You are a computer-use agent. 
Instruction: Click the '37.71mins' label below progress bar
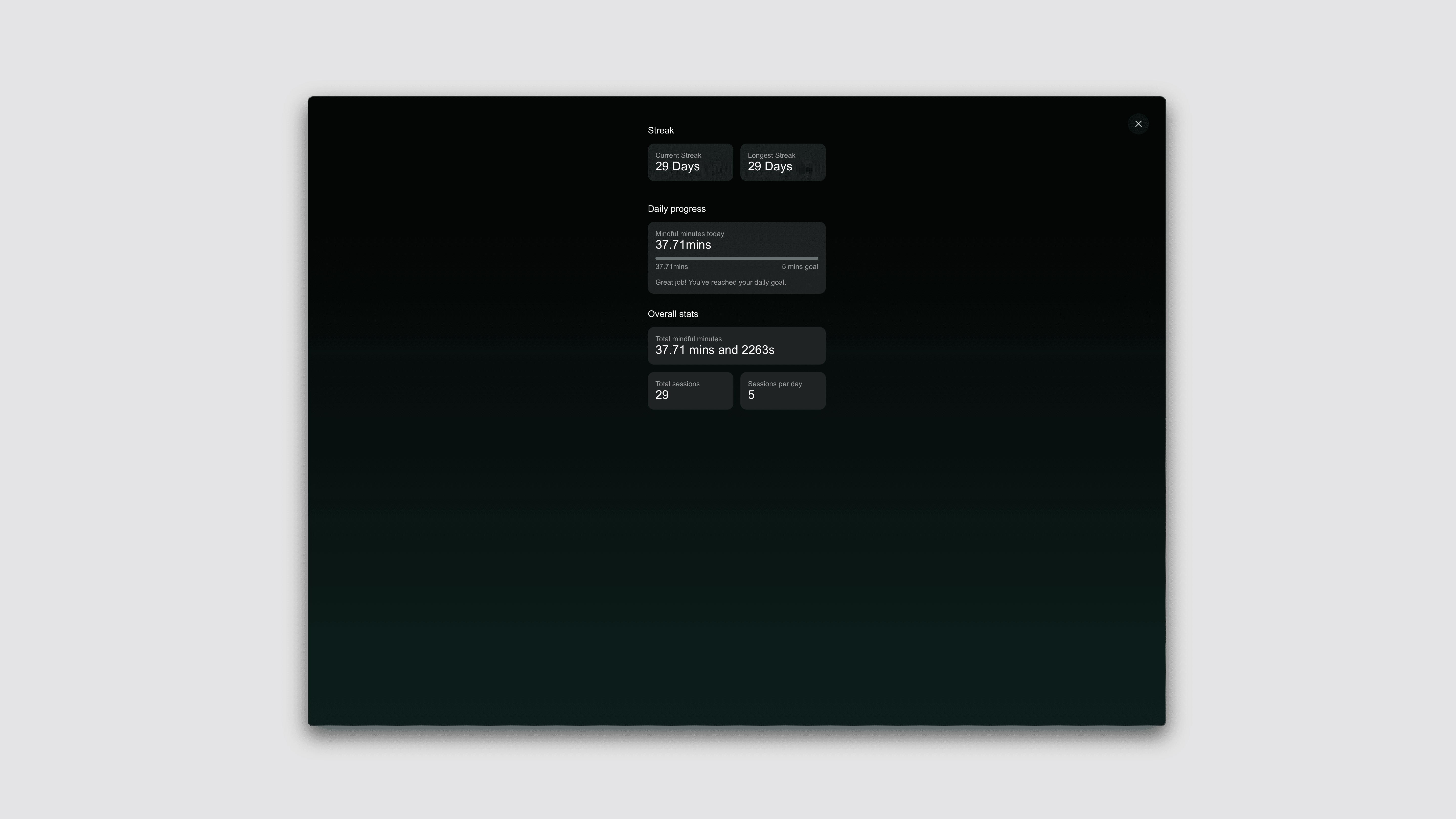coord(671,267)
